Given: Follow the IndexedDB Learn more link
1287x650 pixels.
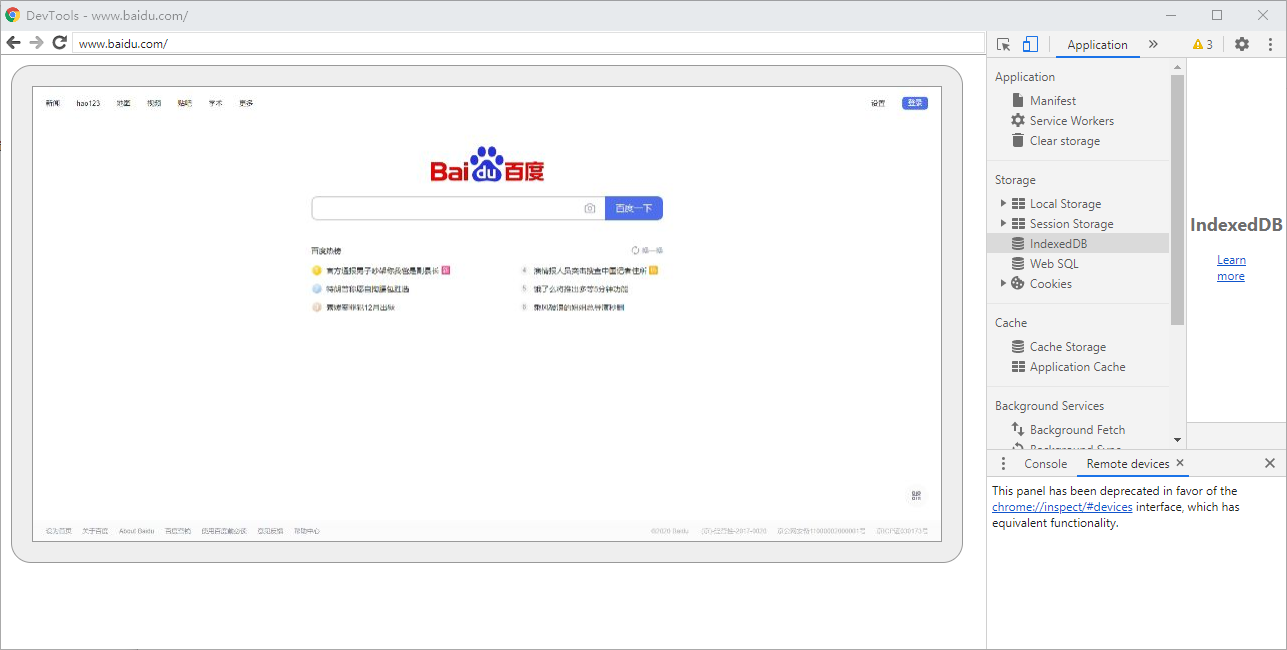Looking at the screenshot, I should pos(1231,268).
